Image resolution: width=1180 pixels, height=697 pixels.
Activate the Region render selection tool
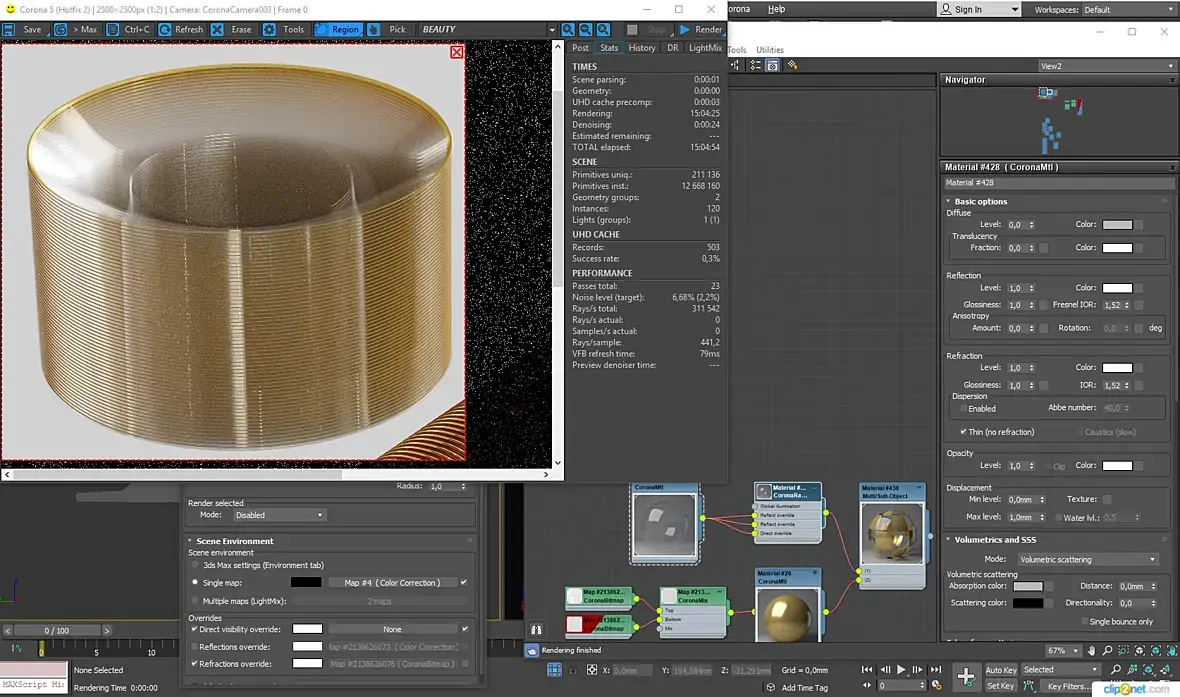pyautogui.click(x=337, y=30)
